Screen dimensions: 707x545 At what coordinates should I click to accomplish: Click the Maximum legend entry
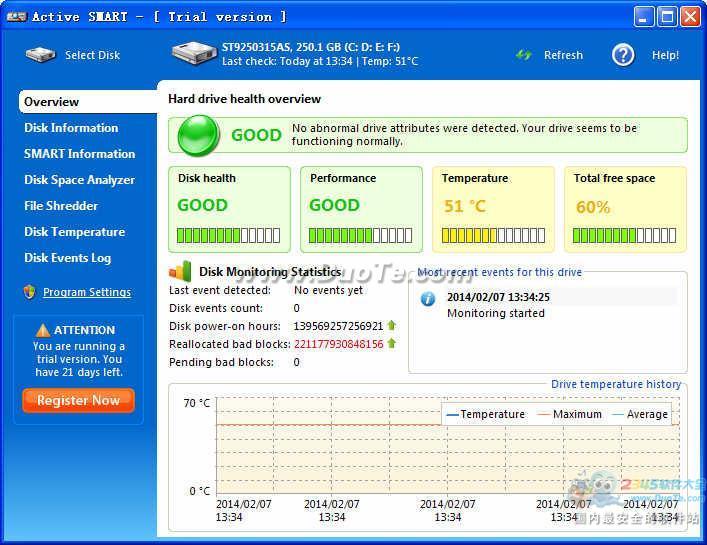tap(570, 414)
